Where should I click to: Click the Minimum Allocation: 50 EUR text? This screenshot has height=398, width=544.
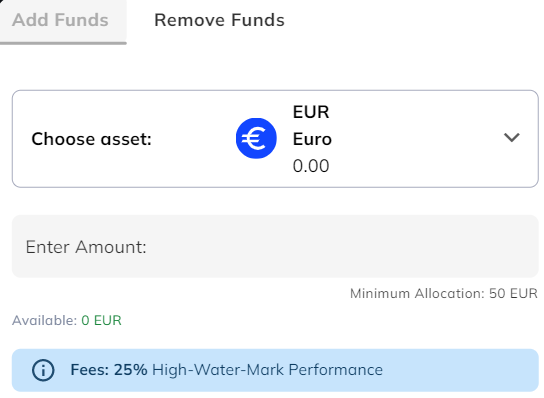tap(444, 294)
